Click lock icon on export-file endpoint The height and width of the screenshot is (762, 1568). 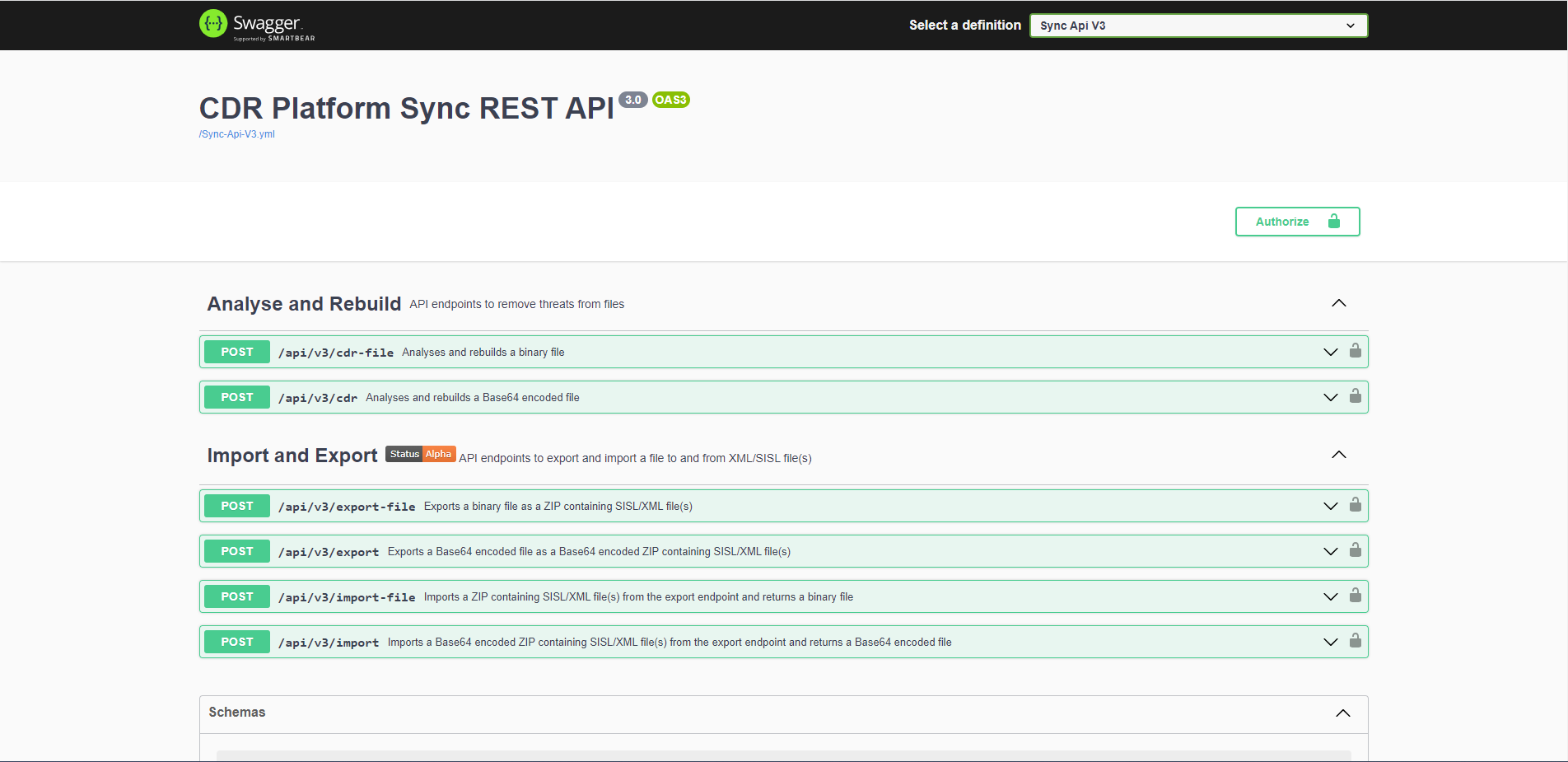click(1355, 505)
